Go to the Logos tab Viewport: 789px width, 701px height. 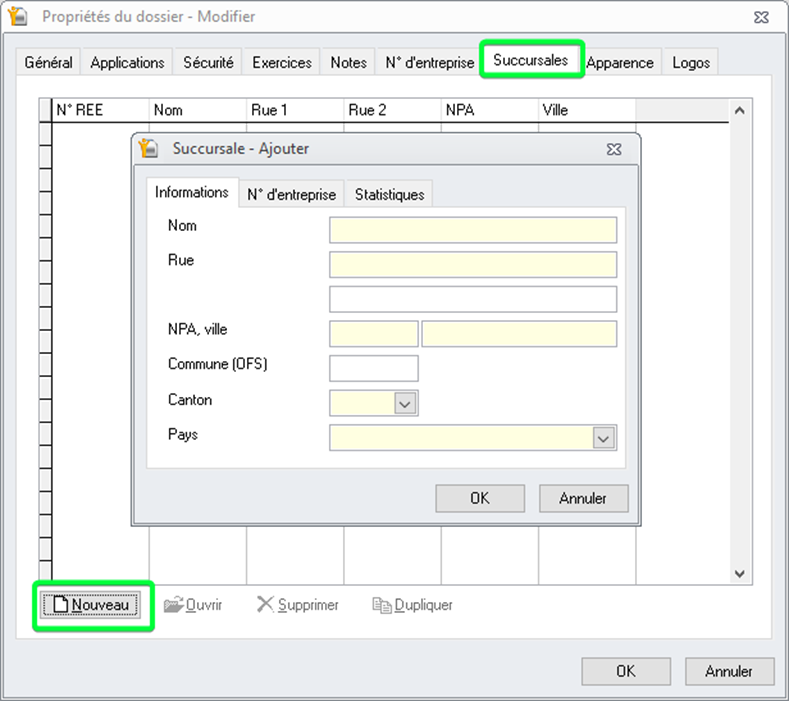pyautogui.click(x=691, y=62)
